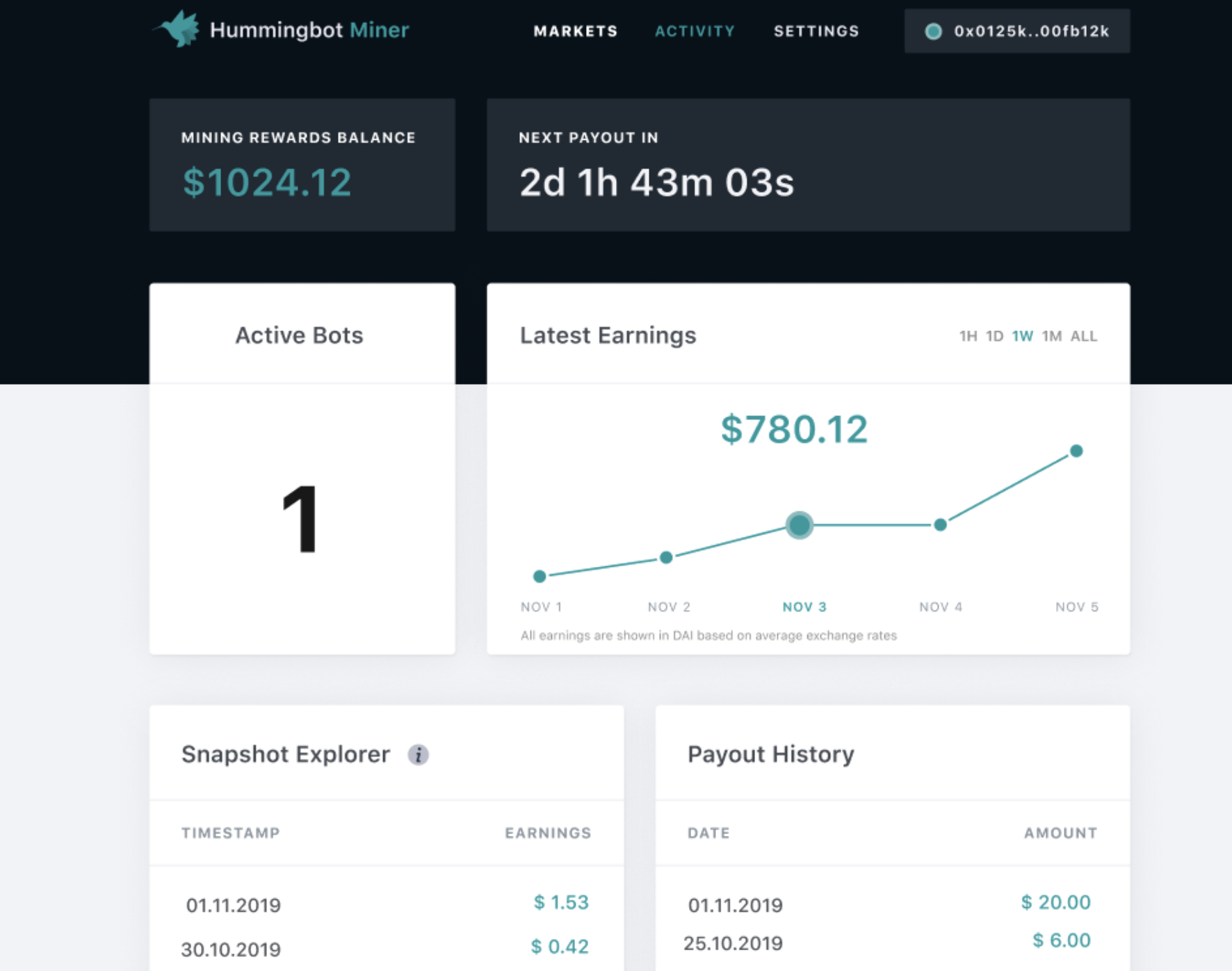The width and height of the screenshot is (1232, 971).
Task: Go to the Settings page
Action: [x=816, y=31]
